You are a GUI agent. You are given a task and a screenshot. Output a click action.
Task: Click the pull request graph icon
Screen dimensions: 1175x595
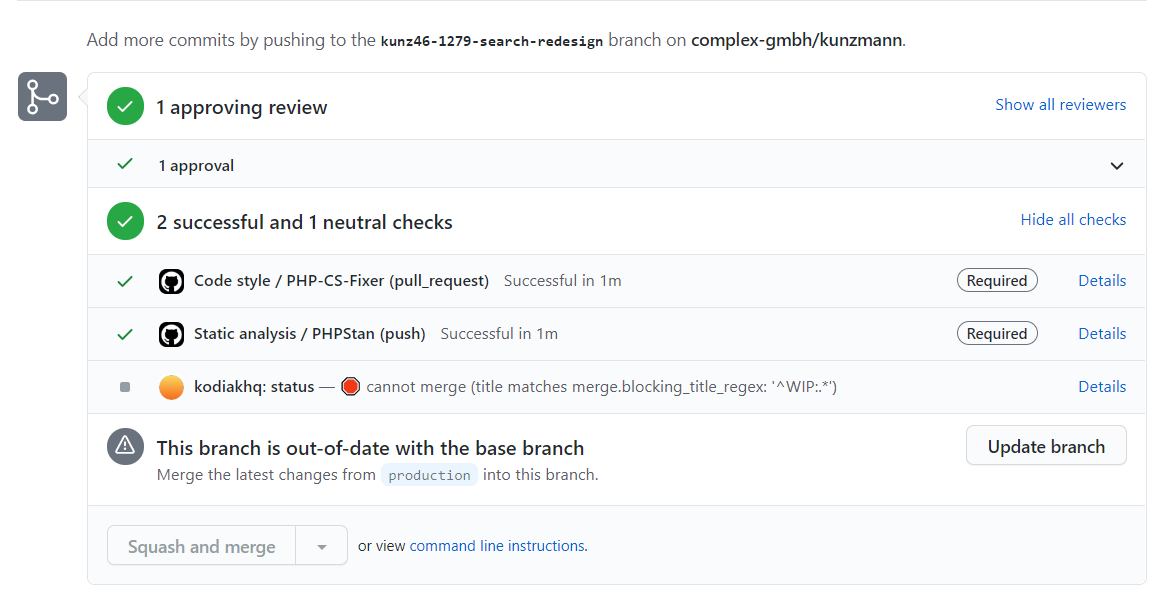coord(42,96)
